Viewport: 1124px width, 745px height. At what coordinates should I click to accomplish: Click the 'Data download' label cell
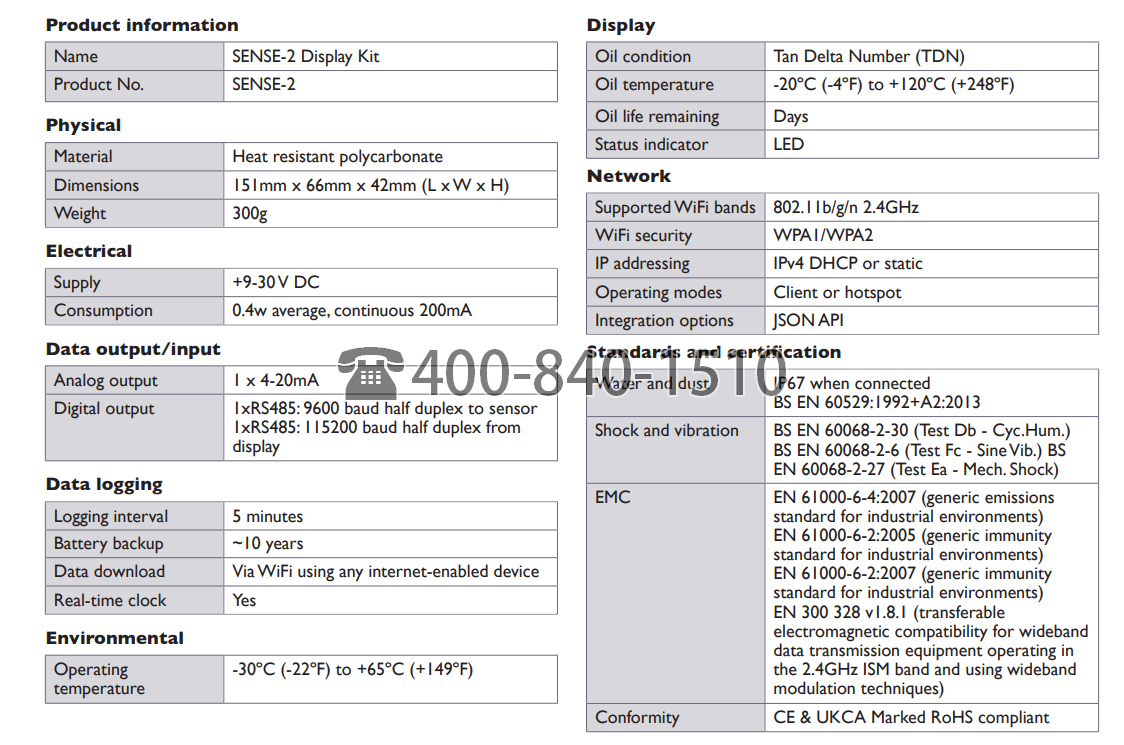pyautogui.click(x=135, y=572)
